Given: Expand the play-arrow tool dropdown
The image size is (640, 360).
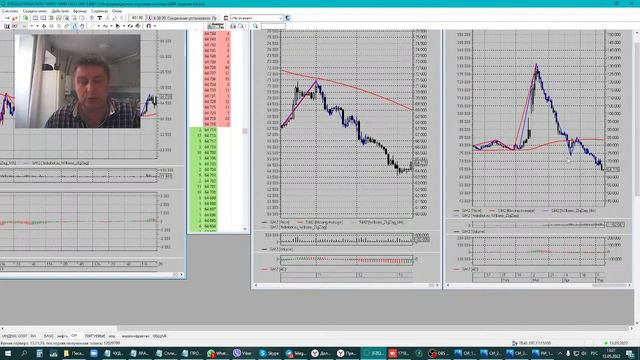Looking at the screenshot, I should 124,26.
